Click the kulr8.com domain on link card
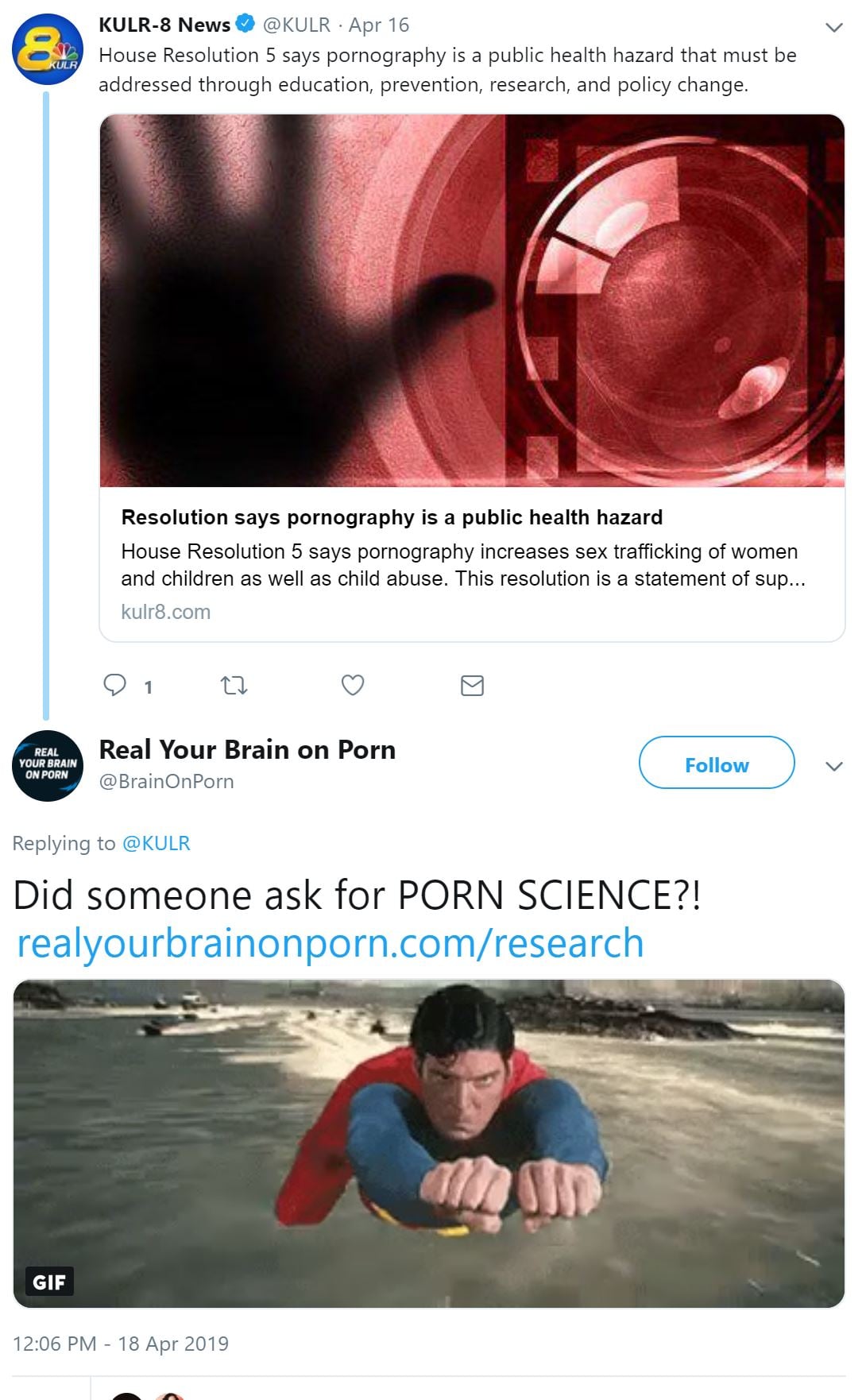The width and height of the screenshot is (866, 1400). [166, 612]
